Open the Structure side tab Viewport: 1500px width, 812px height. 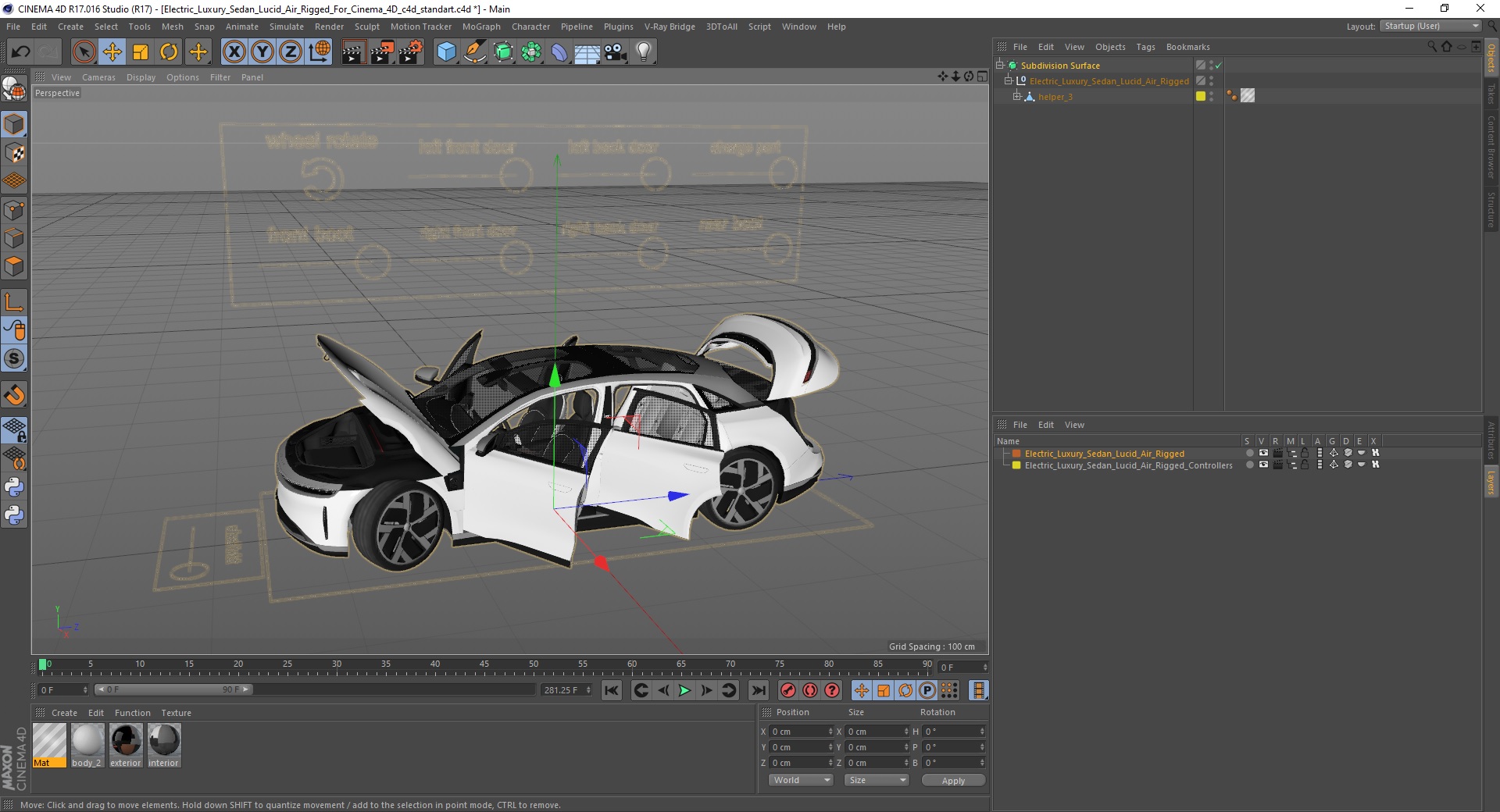point(1491,209)
